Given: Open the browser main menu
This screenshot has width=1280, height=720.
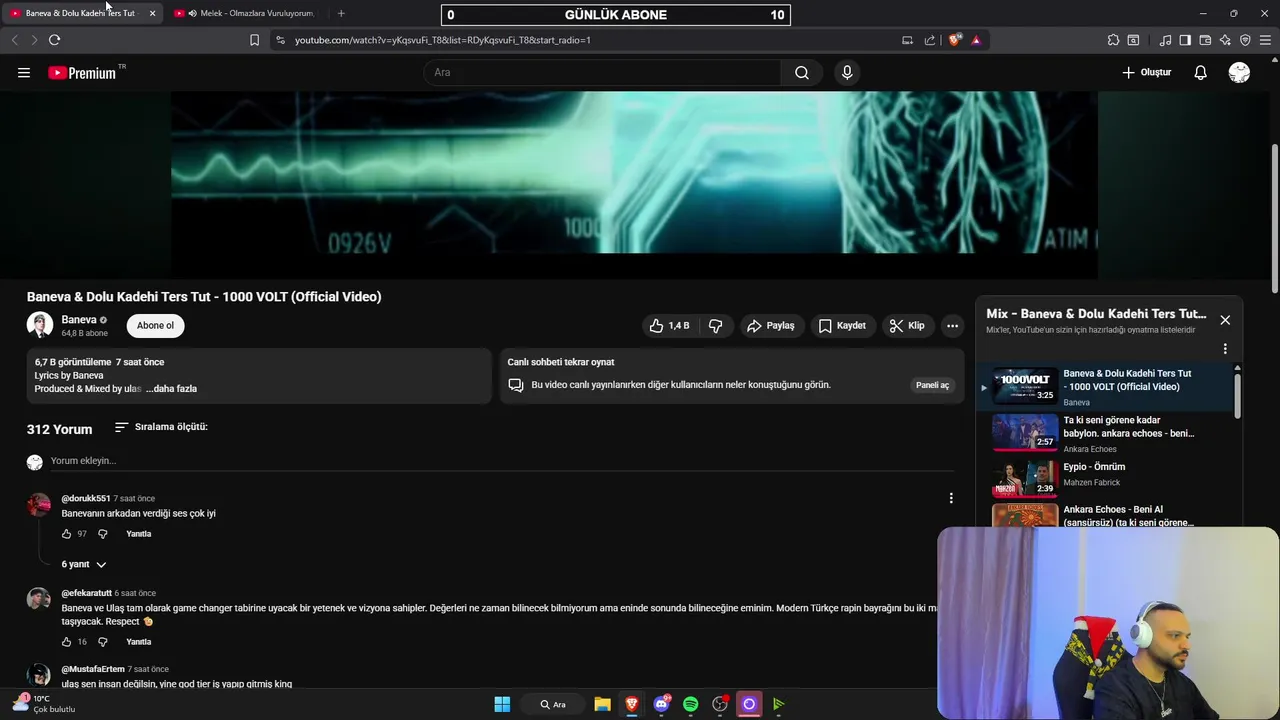Looking at the screenshot, I should pos(1266,40).
